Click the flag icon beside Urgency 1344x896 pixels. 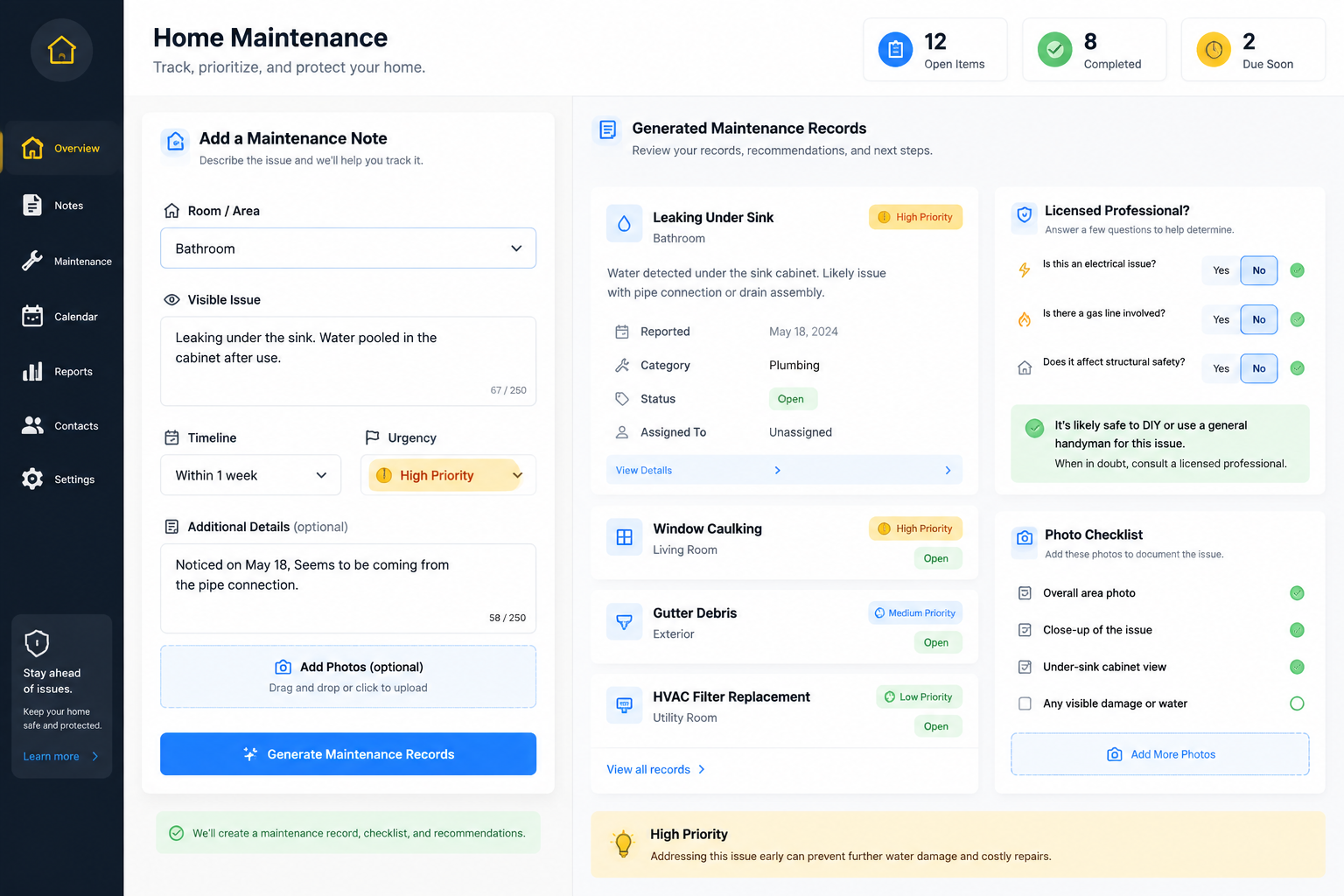[x=372, y=437]
